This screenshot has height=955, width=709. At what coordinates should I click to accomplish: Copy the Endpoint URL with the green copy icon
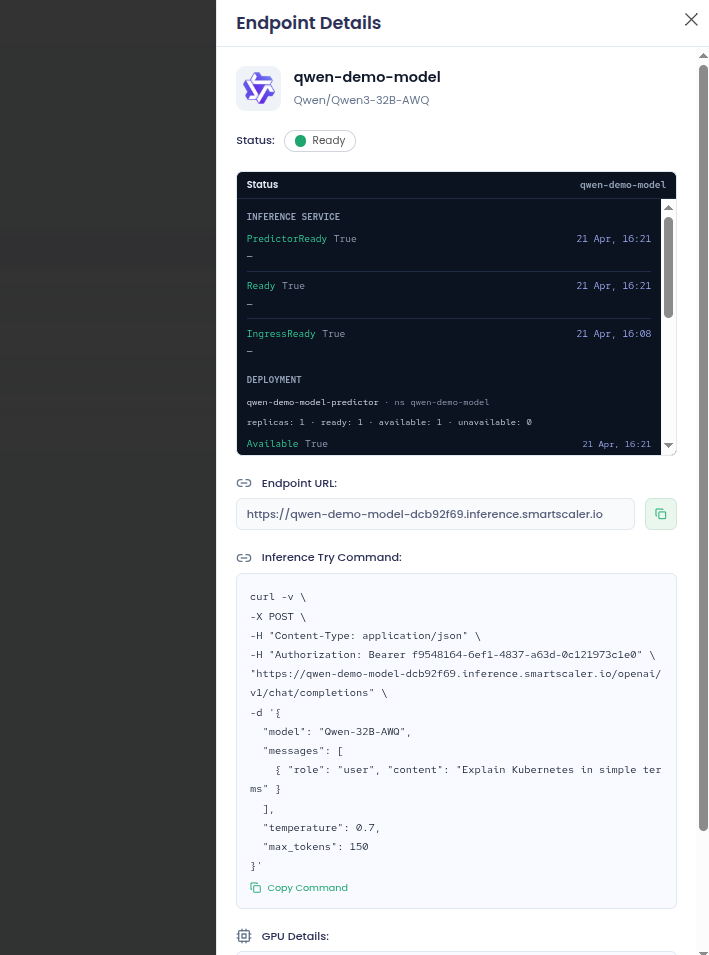(x=661, y=514)
